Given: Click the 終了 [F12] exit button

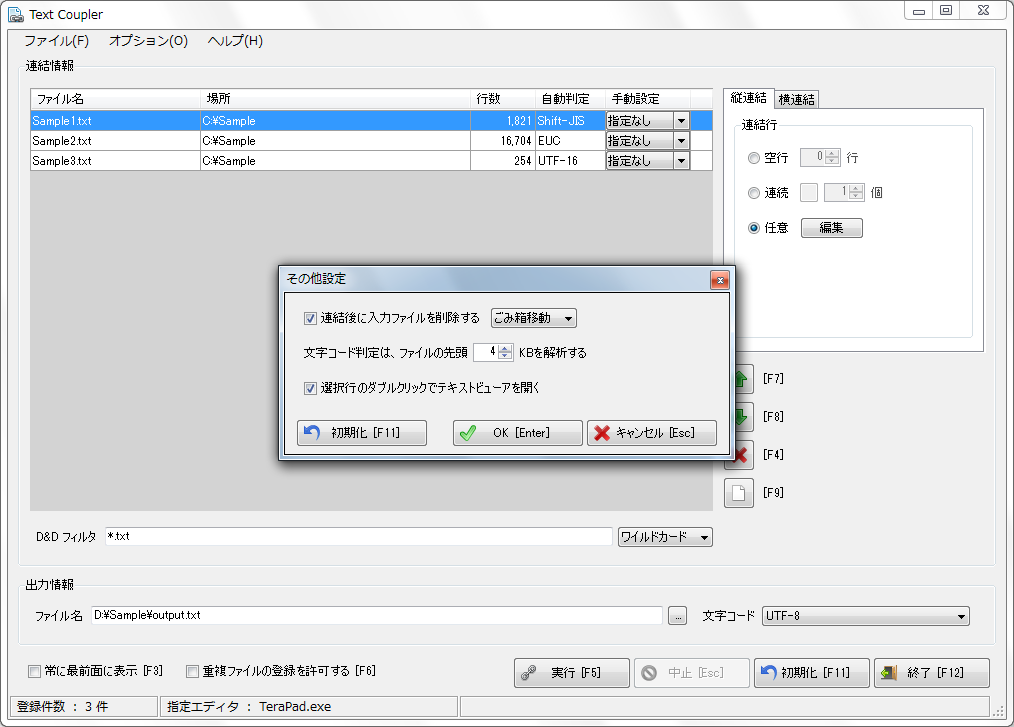Looking at the screenshot, I should [x=931, y=673].
